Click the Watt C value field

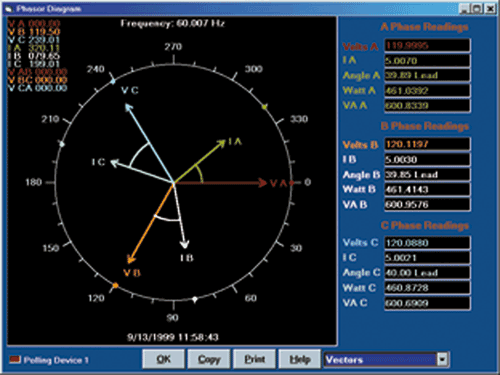(x=427, y=288)
